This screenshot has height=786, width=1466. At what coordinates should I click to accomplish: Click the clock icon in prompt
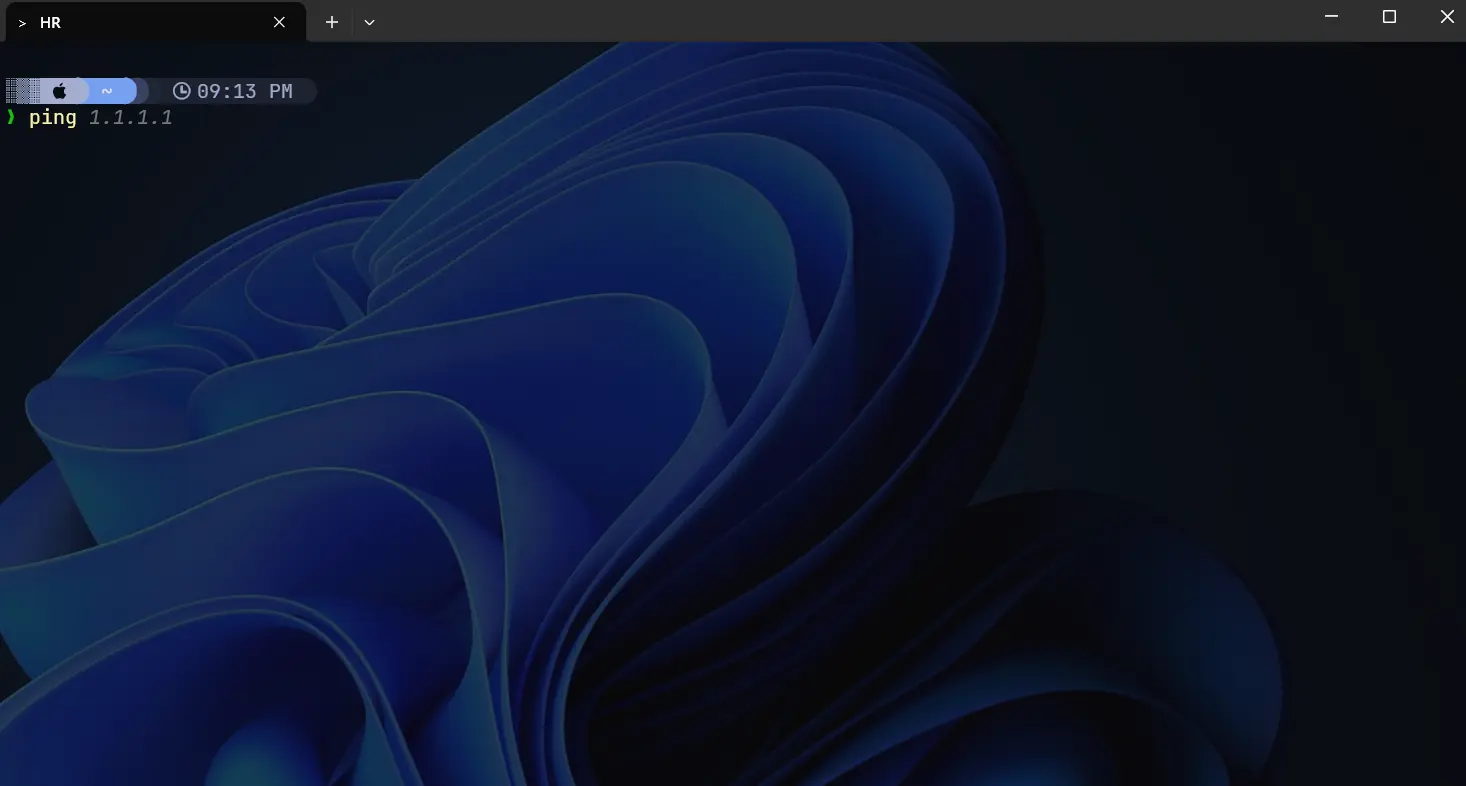tap(181, 91)
